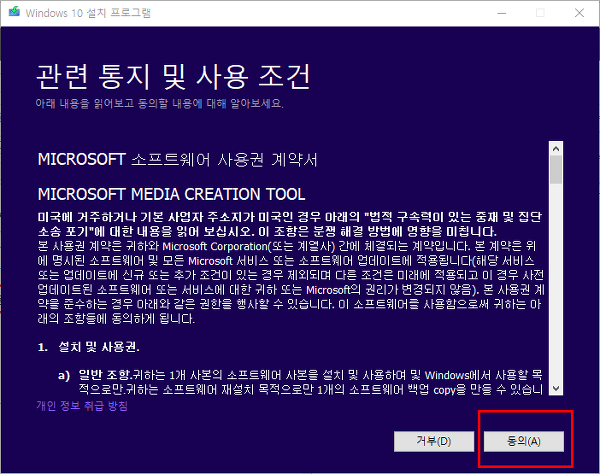Click the 거부(D) decline button
The width and height of the screenshot is (600, 474).
434,441
